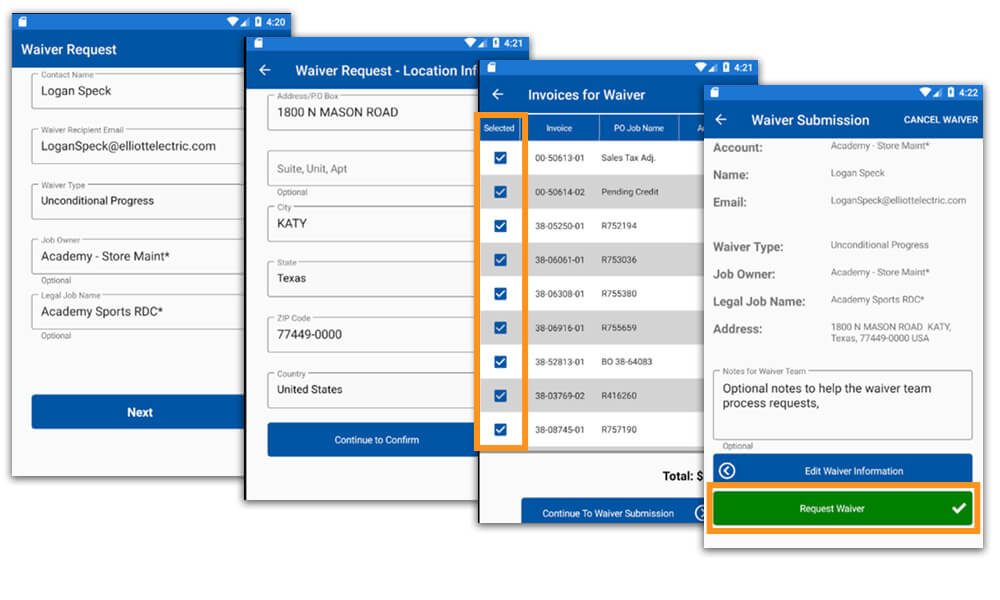The width and height of the screenshot is (1000, 600).
Task: Click back arrow in Location Info header
Action: (265, 71)
